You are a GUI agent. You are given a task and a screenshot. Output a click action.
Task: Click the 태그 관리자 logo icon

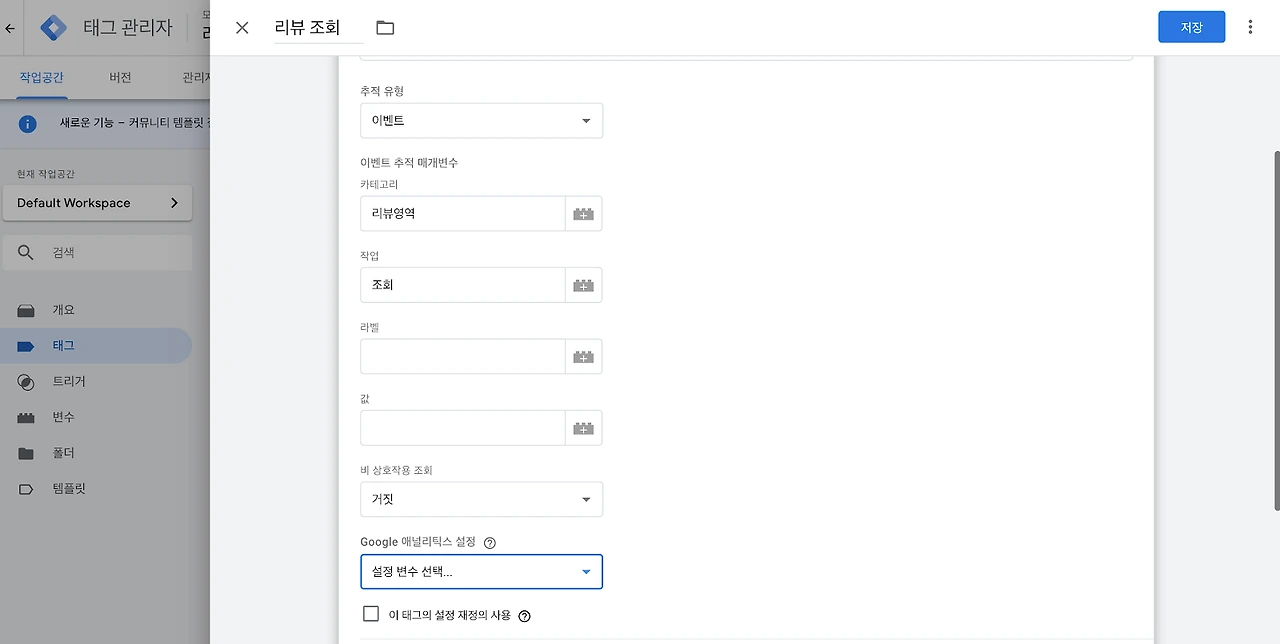53,28
